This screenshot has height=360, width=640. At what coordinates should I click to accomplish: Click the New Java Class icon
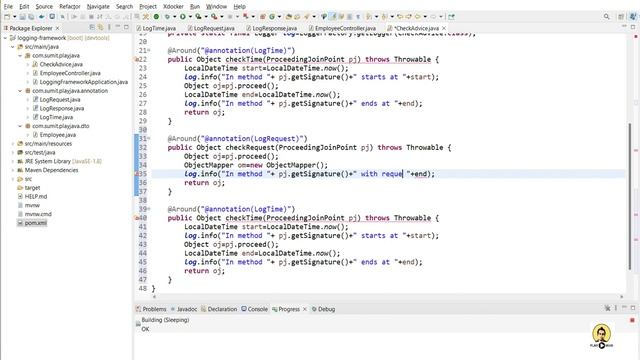tap(271, 17)
